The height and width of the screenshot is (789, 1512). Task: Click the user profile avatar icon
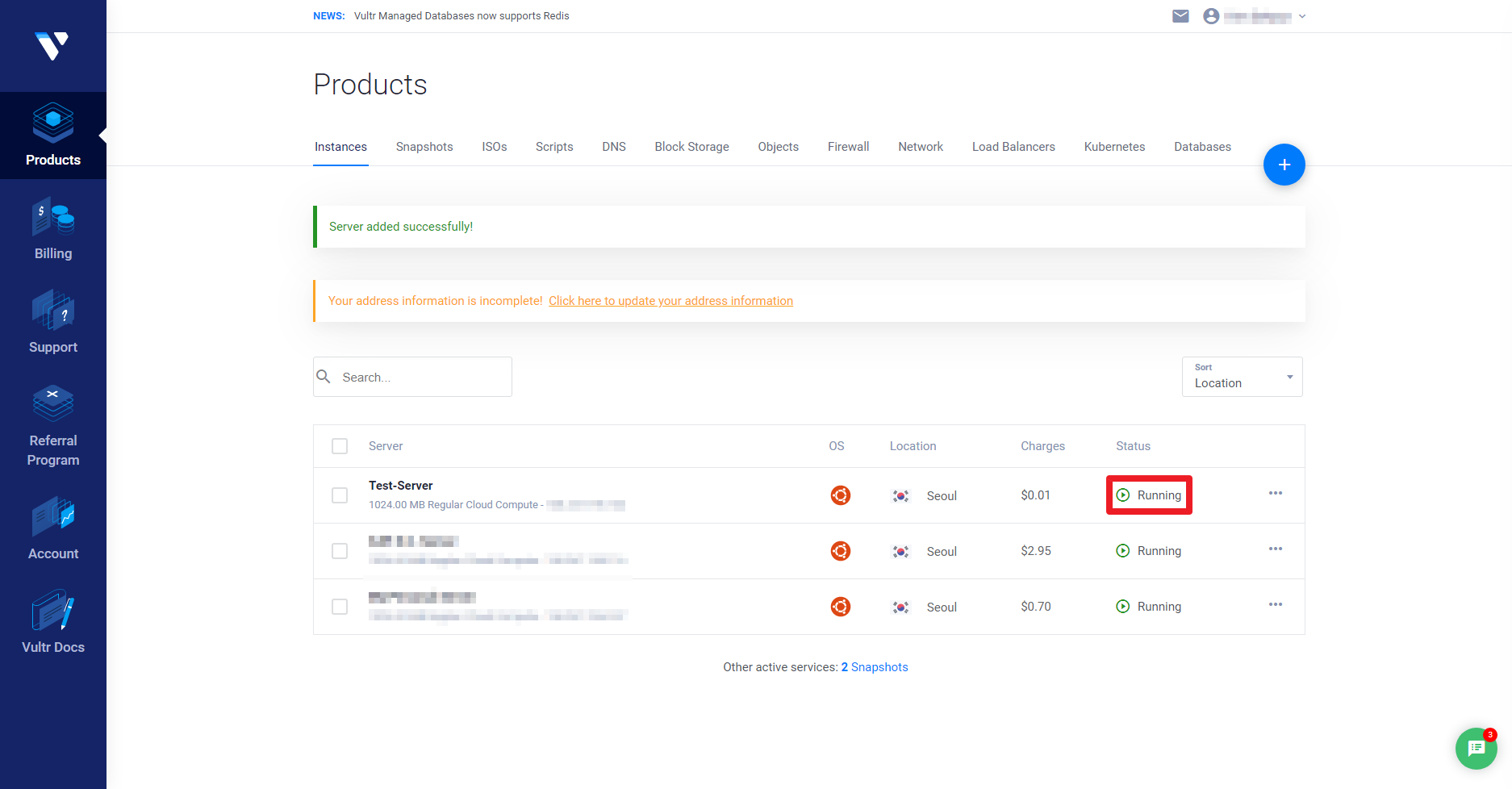coord(1211,16)
